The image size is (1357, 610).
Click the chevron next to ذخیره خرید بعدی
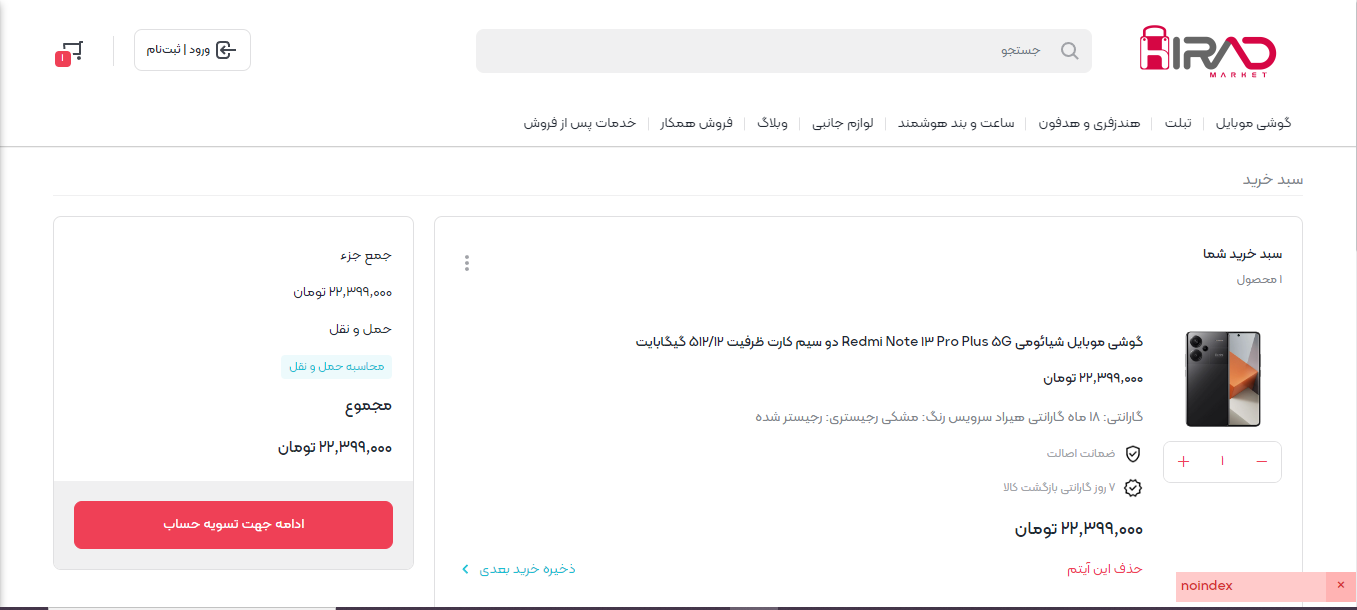[x=465, y=569]
